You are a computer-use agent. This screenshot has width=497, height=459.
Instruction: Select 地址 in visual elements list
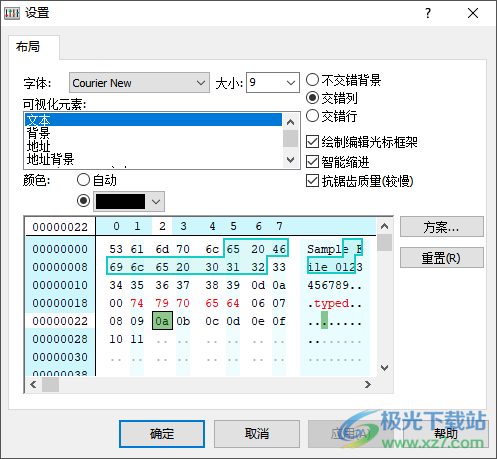(153, 146)
